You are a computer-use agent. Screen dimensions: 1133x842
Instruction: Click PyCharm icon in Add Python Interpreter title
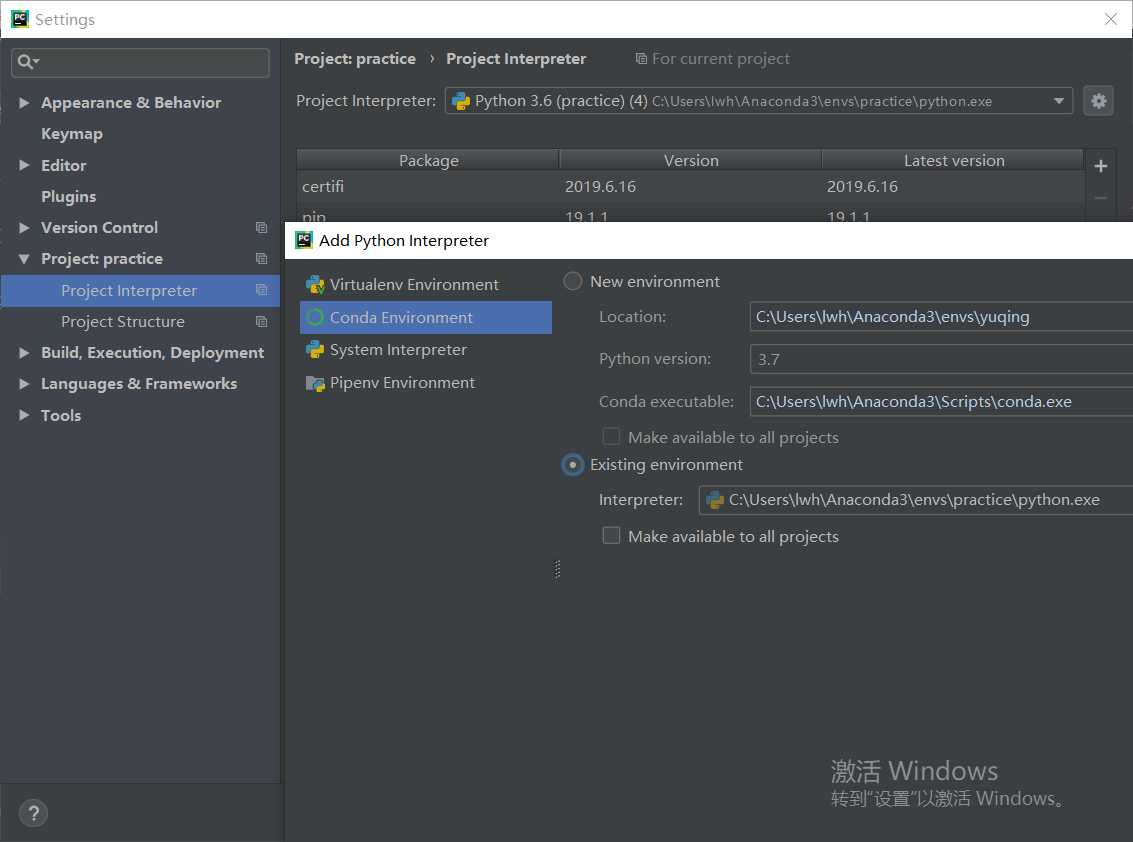pos(304,240)
